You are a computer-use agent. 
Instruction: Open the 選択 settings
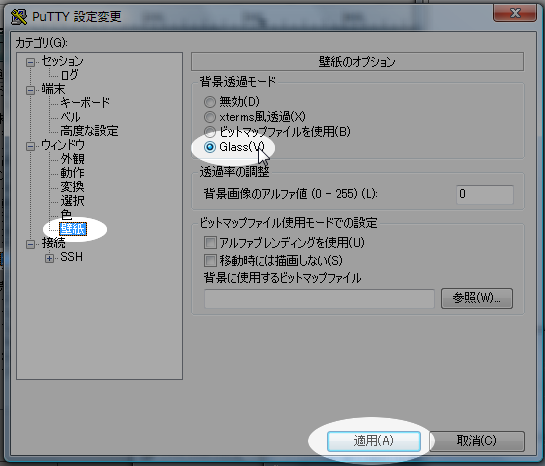tap(72, 201)
